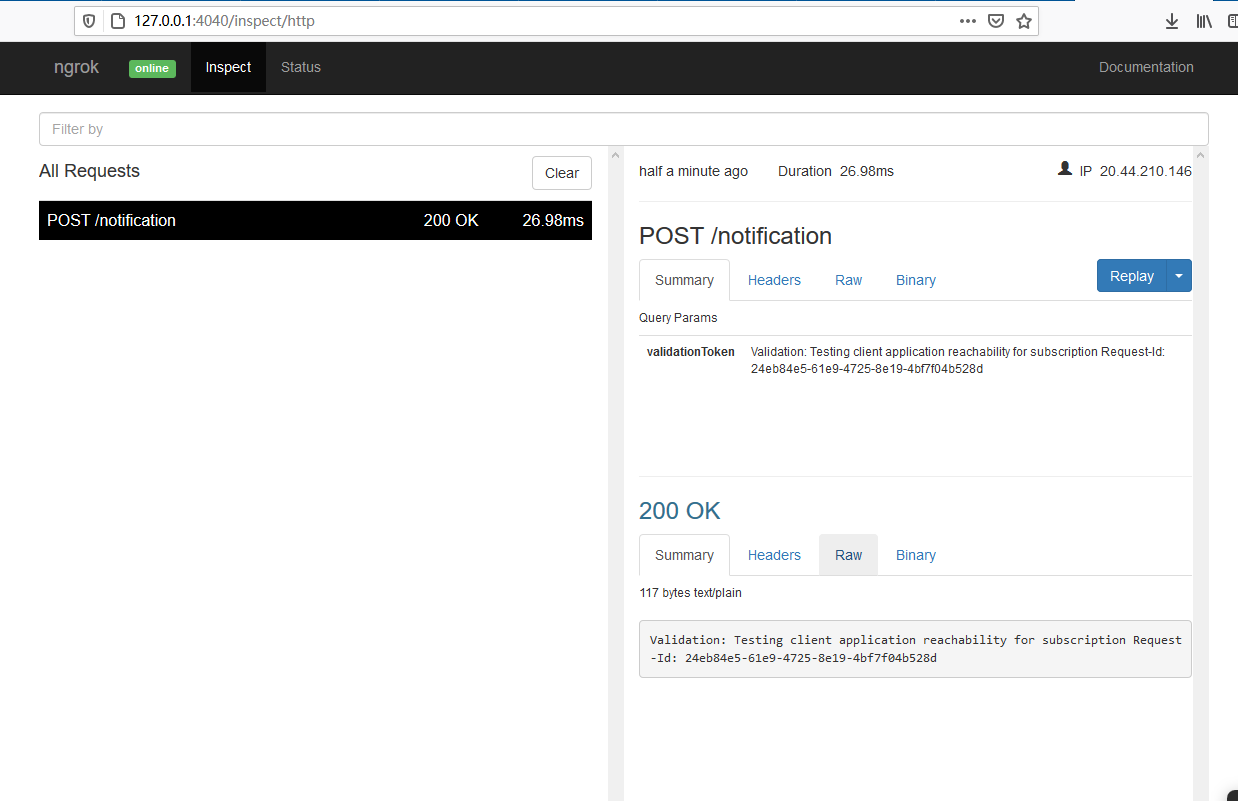
Task: Click the Query Params label
Action: (x=678, y=318)
